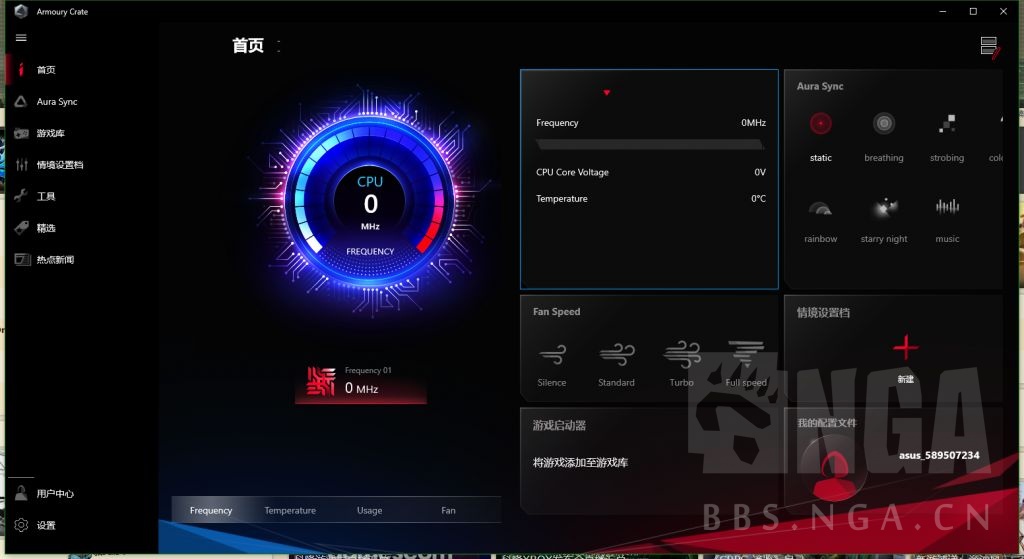Click the red plus 新建 profile icon
The height and width of the screenshot is (559, 1024).
[905, 348]
